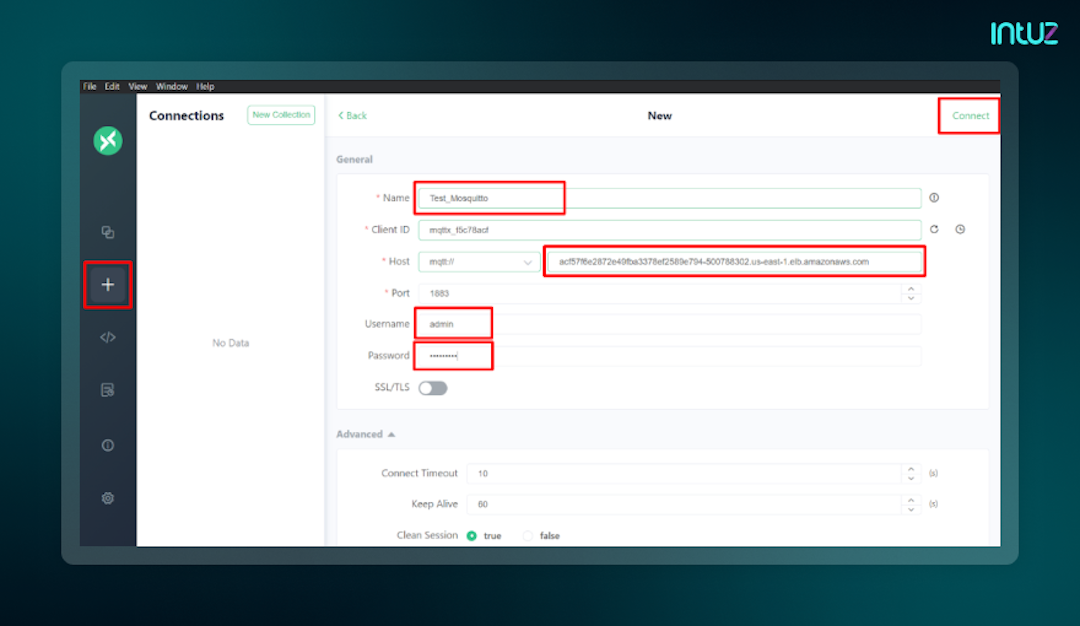Click the info icon beside the Name field

point(934,197)
